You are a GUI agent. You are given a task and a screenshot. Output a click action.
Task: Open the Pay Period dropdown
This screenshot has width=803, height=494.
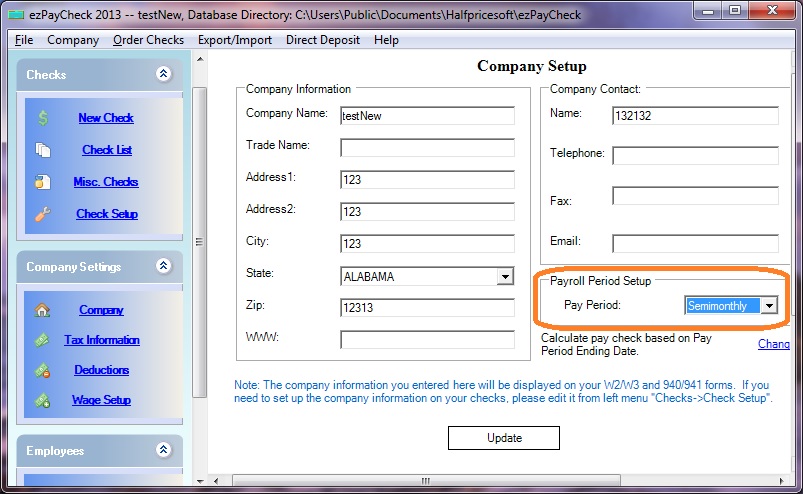tap(769, 306)
